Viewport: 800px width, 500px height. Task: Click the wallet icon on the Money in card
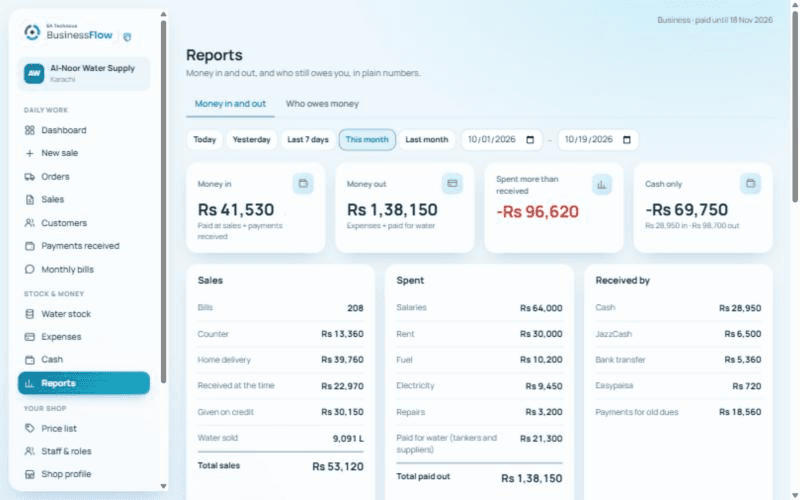303,184
